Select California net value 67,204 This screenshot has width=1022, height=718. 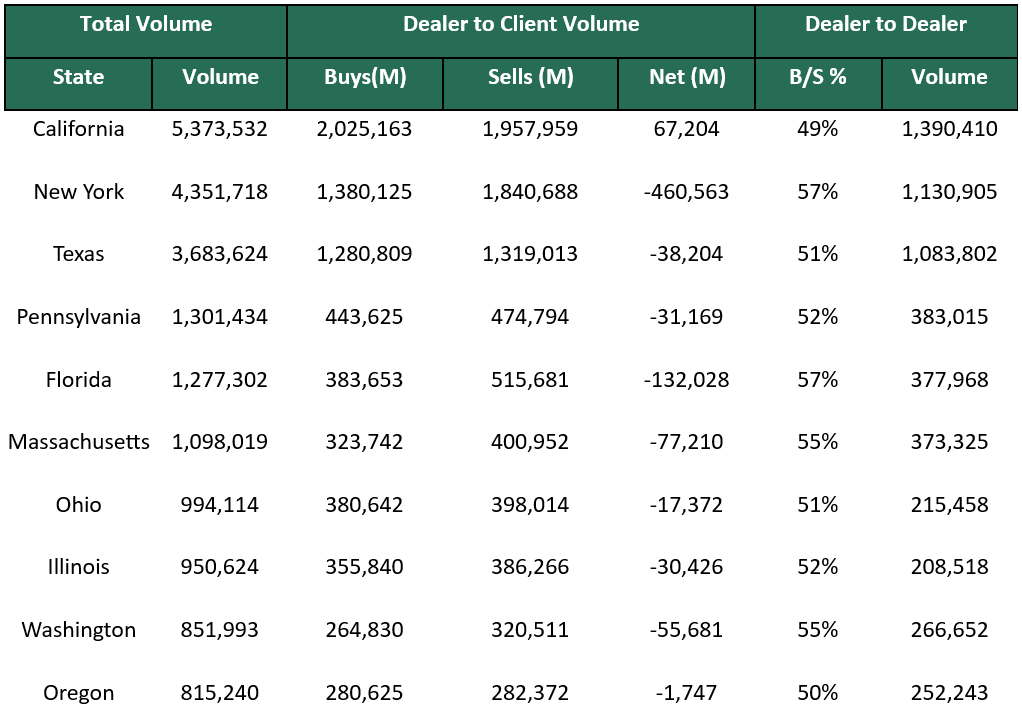686,128
